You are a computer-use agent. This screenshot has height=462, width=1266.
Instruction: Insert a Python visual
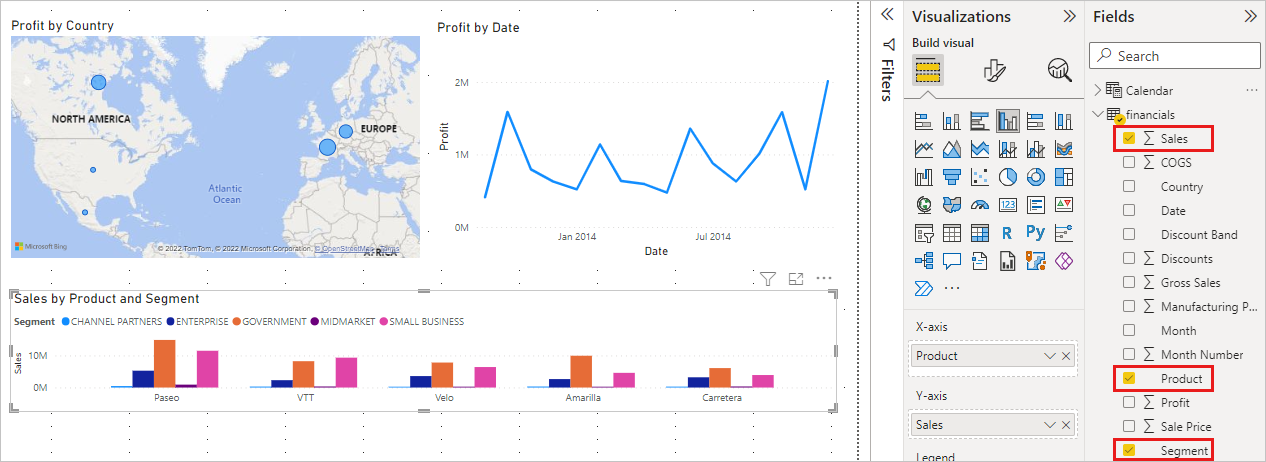coord(1036,233)
